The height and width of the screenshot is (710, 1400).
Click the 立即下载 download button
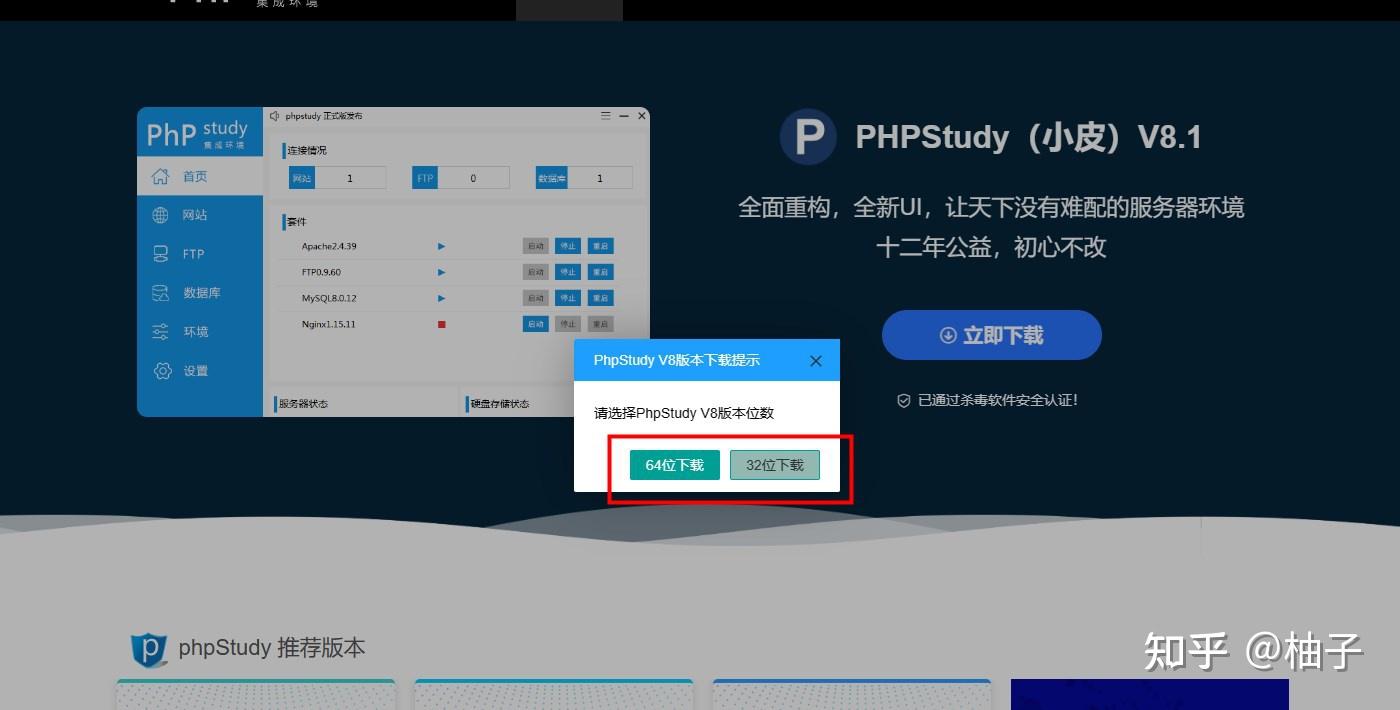pyautogui.click(x=991, y=335)
